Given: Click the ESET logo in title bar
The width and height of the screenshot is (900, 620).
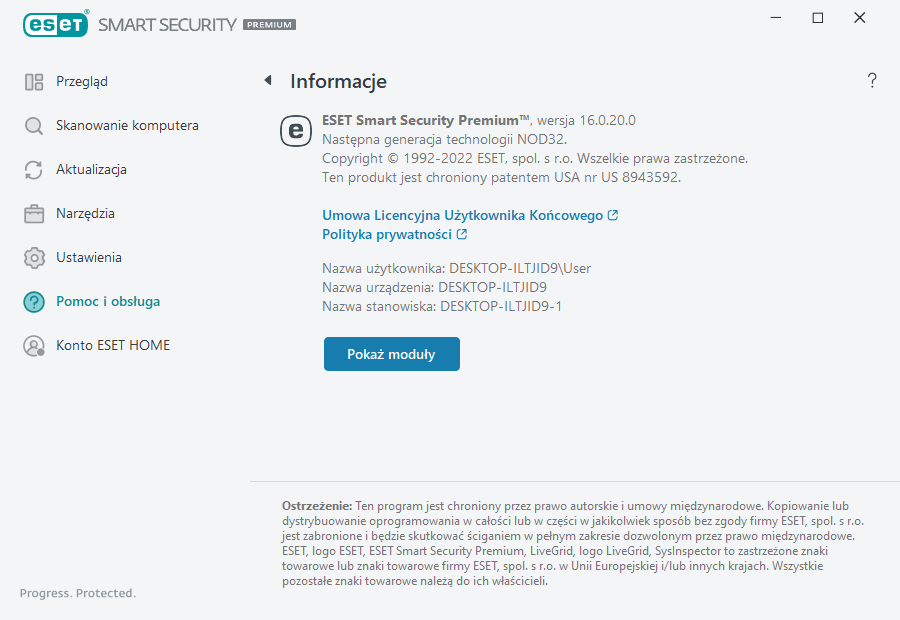Looking at the screenshot, I should [x=56, y=23].
